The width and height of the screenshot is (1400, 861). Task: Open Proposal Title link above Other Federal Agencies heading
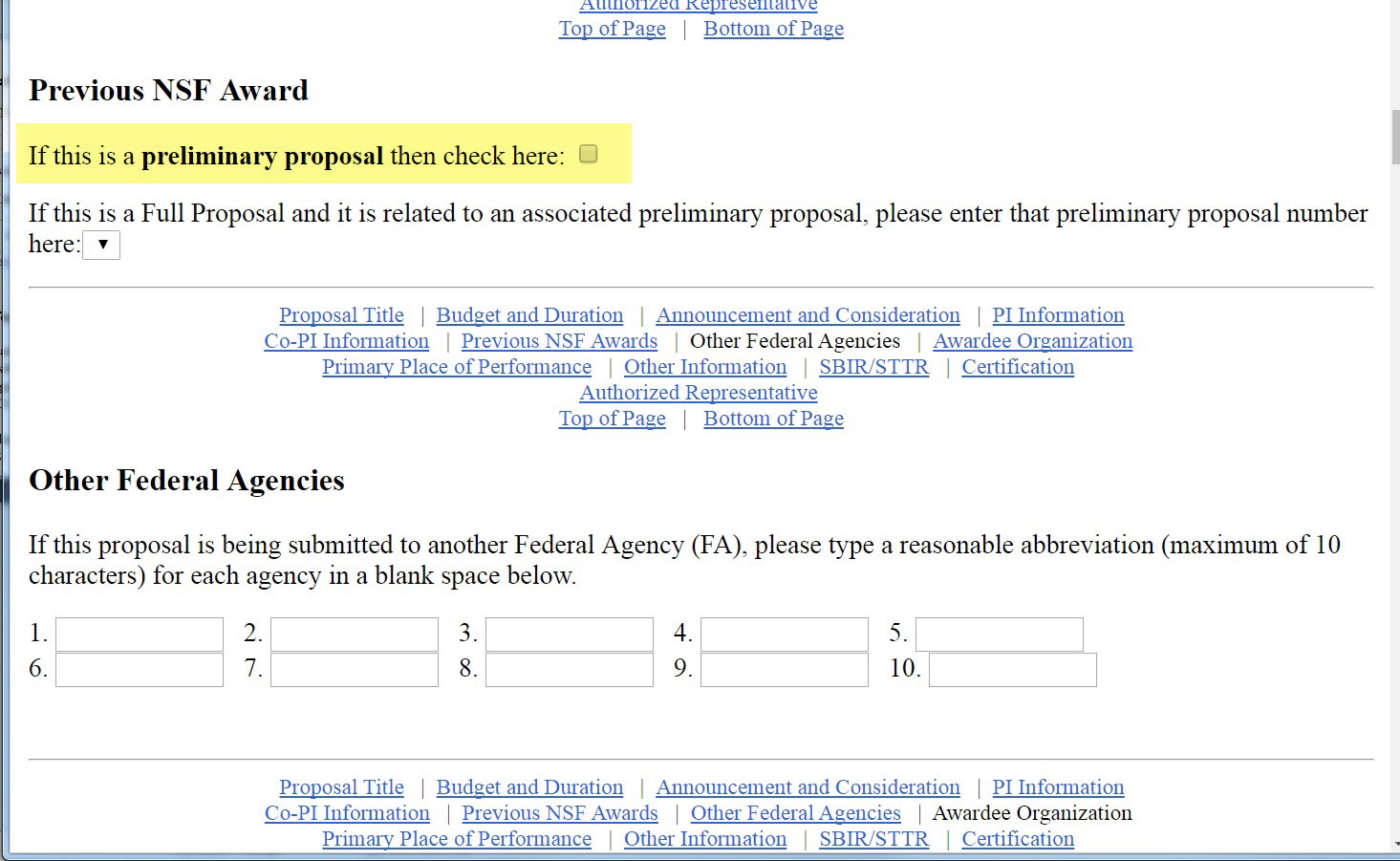click(341, 315)
